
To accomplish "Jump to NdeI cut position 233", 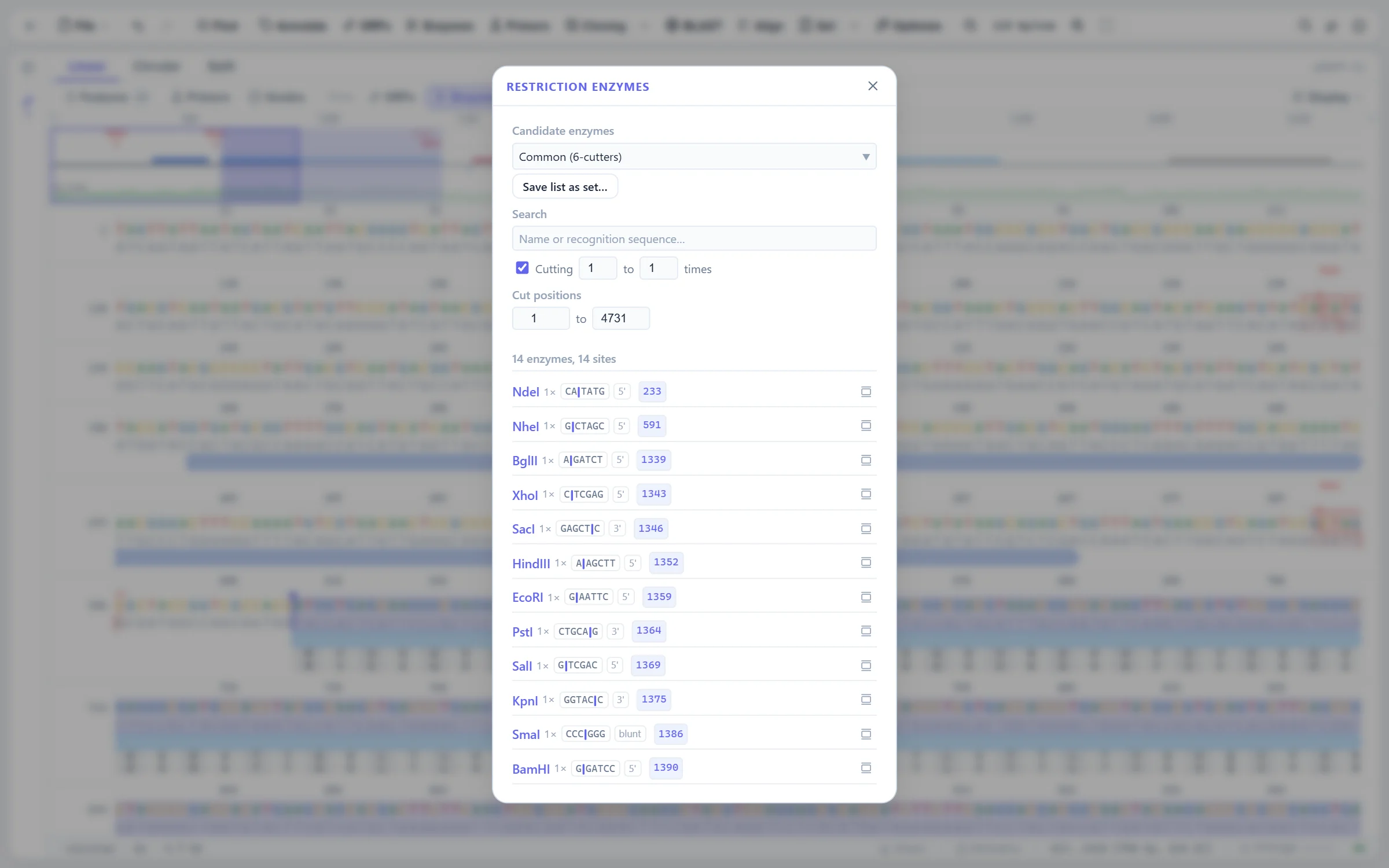I will coord(652,391).
